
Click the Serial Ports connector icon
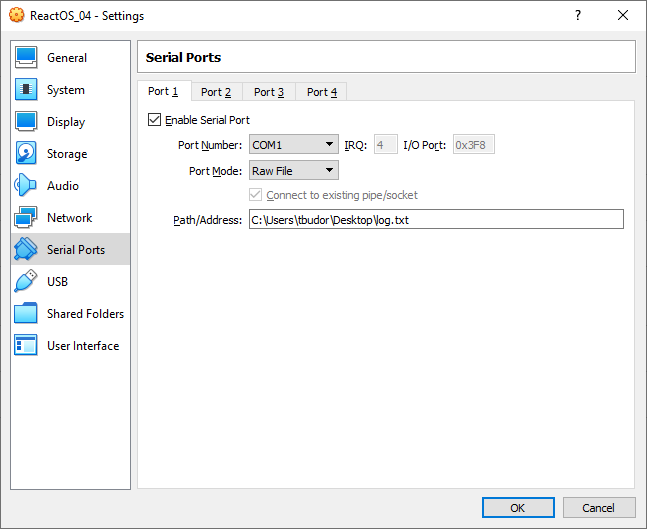point(26,249)
